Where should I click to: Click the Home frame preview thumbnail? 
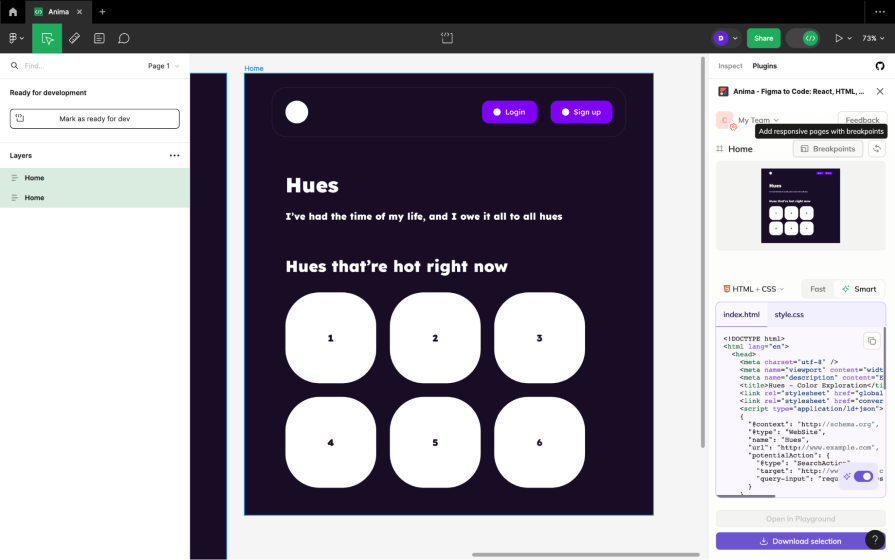tap(800, 205)
